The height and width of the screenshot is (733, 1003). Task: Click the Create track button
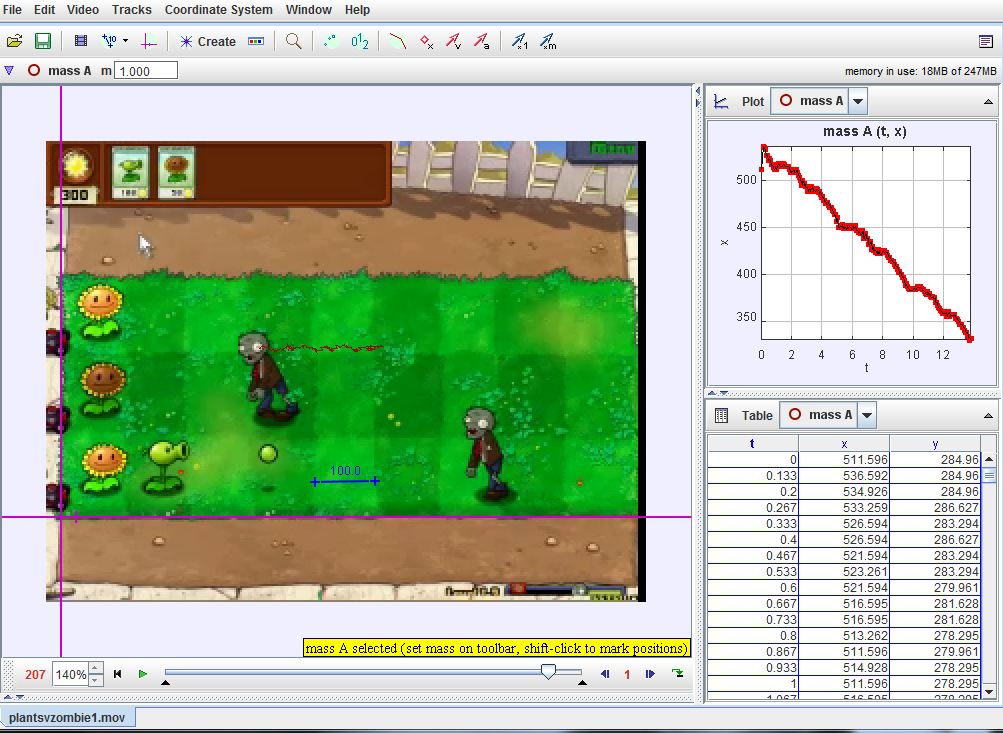pos(208,42)
